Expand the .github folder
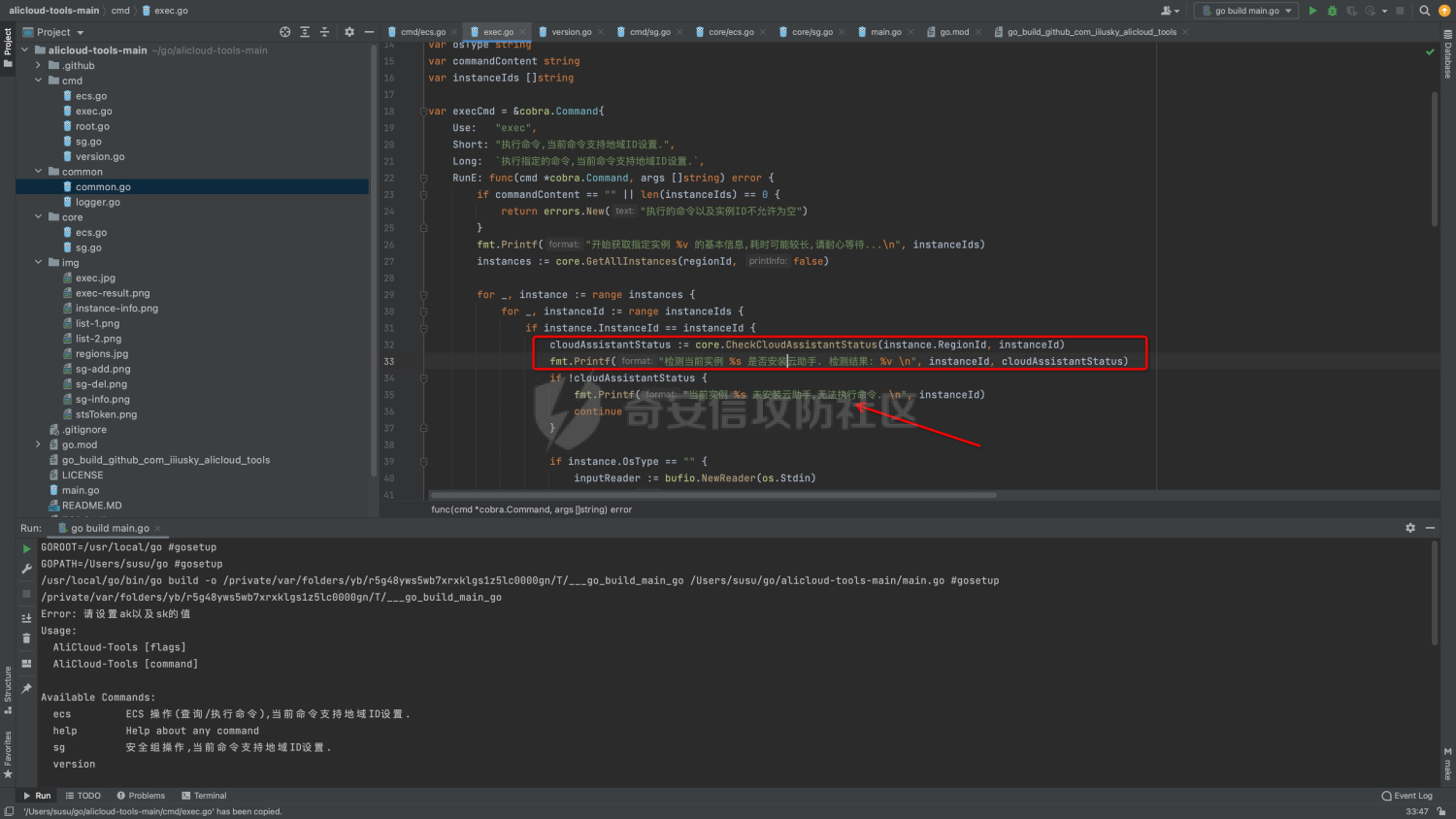The height and width of the screenshot is (819, 1456). [x=39, y=66]
